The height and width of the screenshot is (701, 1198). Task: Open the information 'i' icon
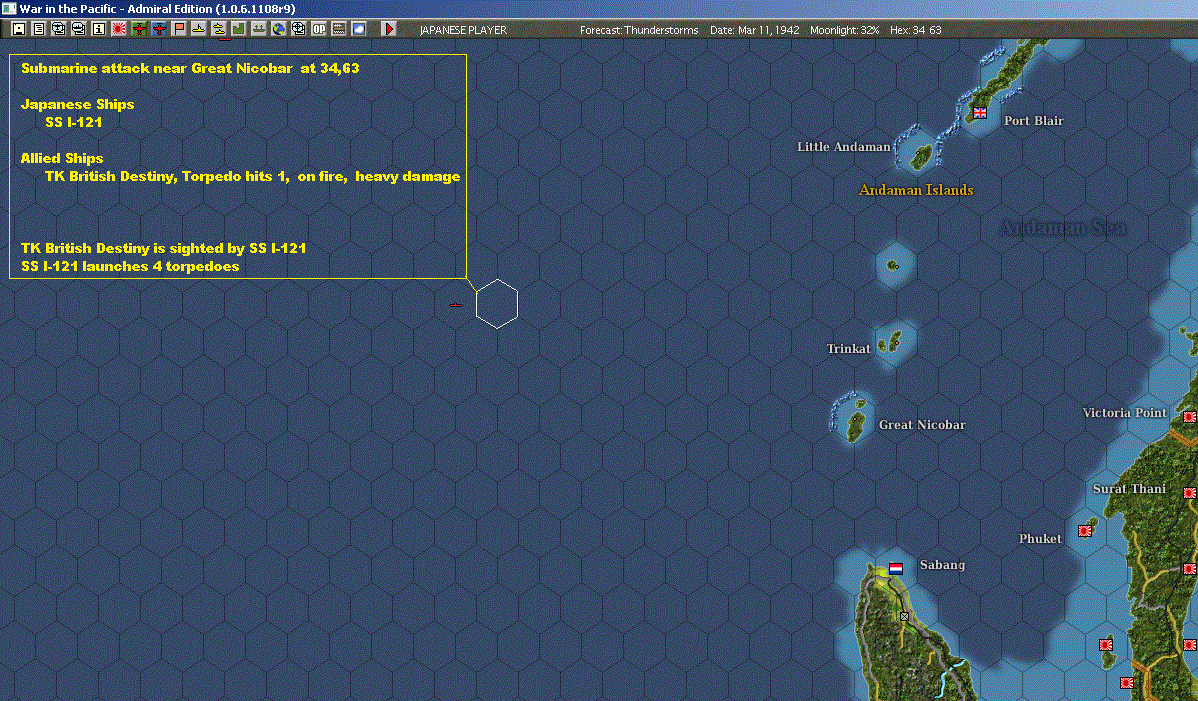coord(99,29)
